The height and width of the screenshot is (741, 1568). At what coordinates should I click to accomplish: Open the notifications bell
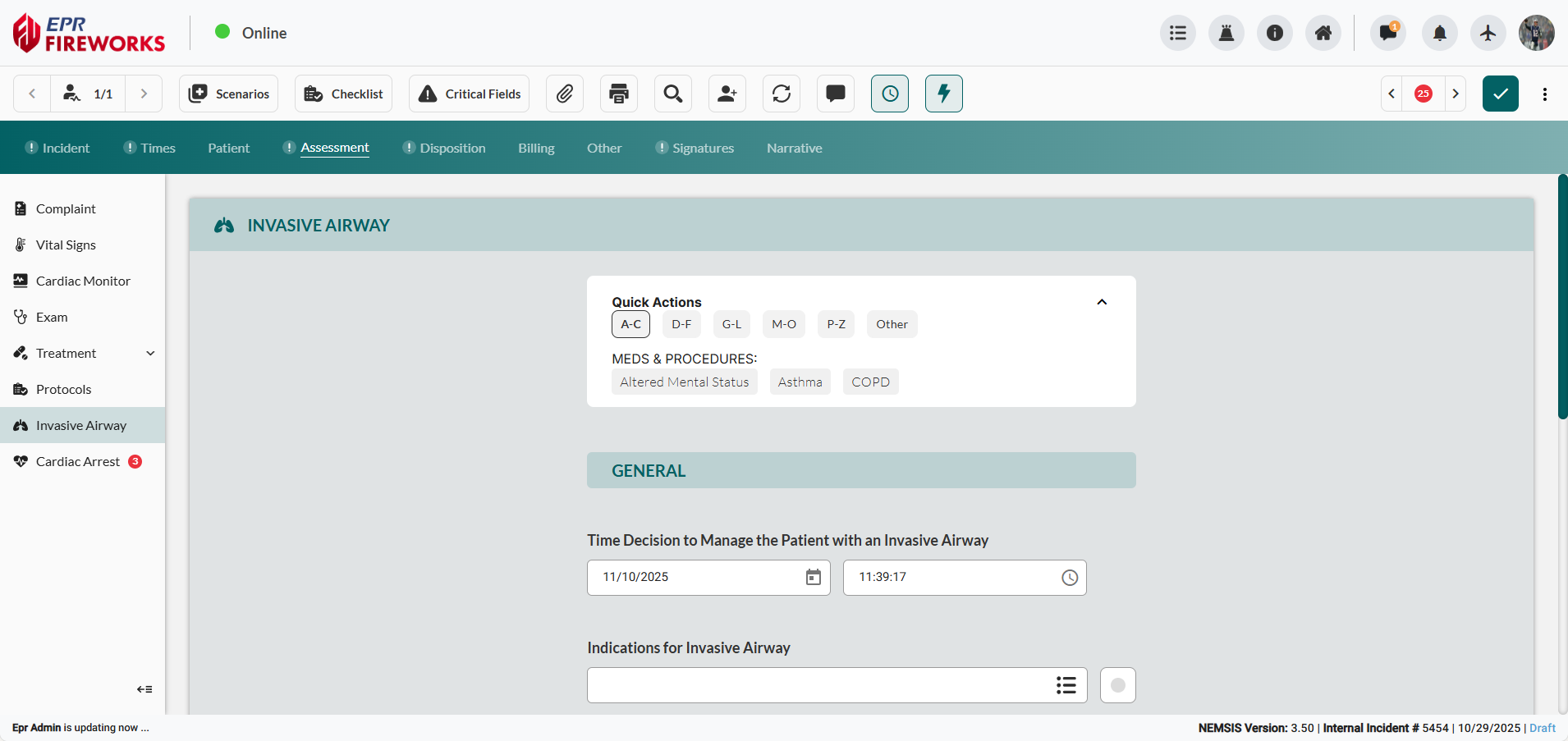click(1440, 33)
